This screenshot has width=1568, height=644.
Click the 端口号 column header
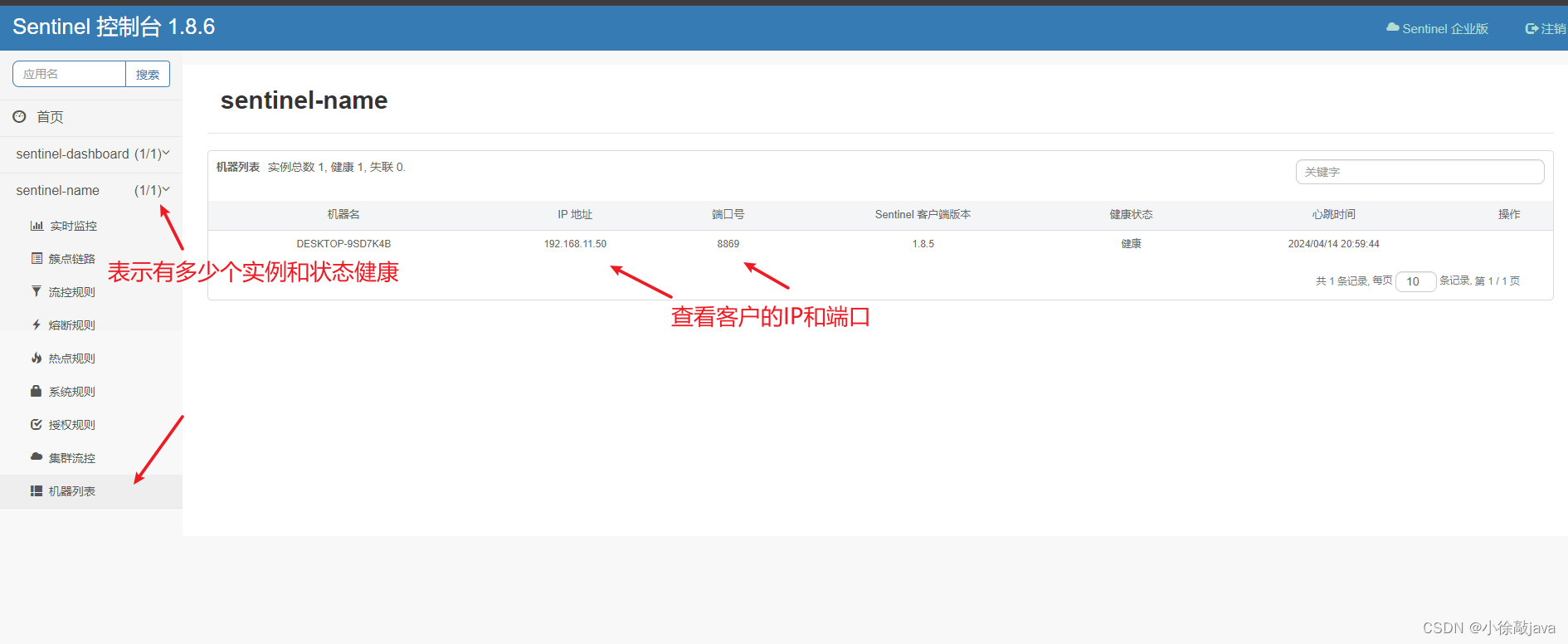(728, 214)
